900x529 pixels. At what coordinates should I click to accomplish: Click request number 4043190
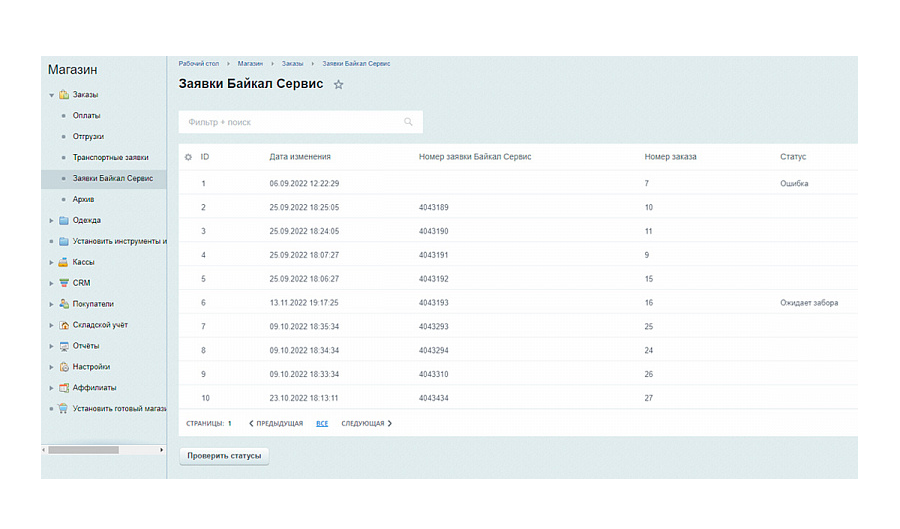[x=433, y=231]
